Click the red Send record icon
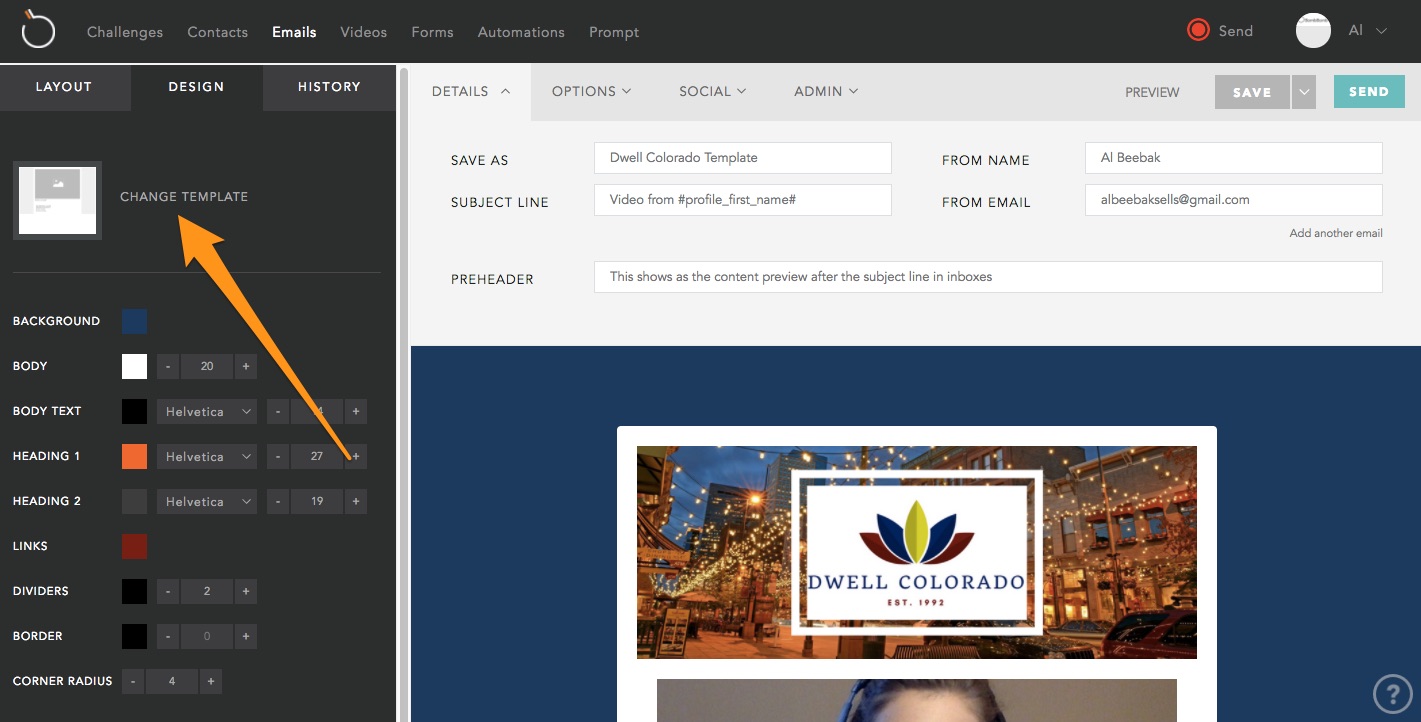The width and height of the screenshot is (1421, 722). pyautogui.click(x=1198, y=30)
